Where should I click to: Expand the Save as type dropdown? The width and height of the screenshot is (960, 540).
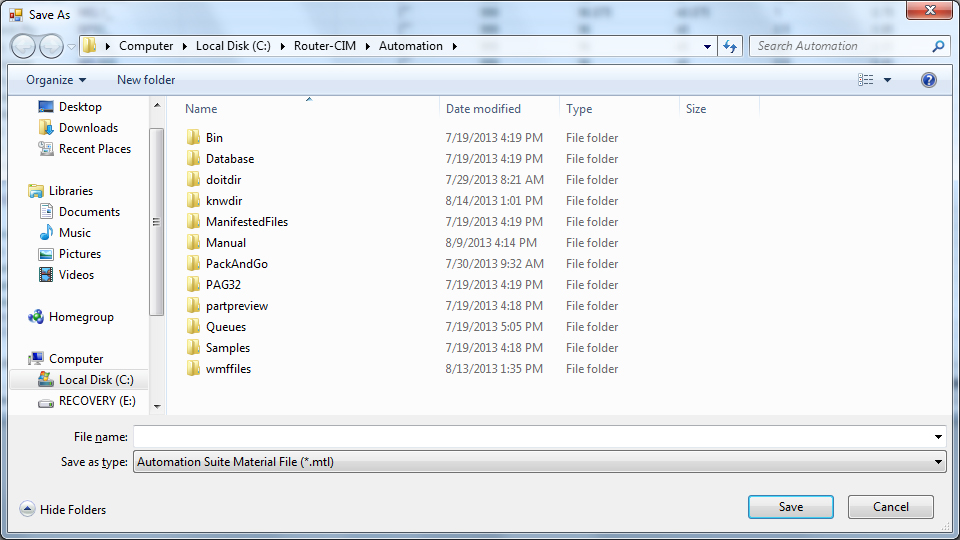937,462
